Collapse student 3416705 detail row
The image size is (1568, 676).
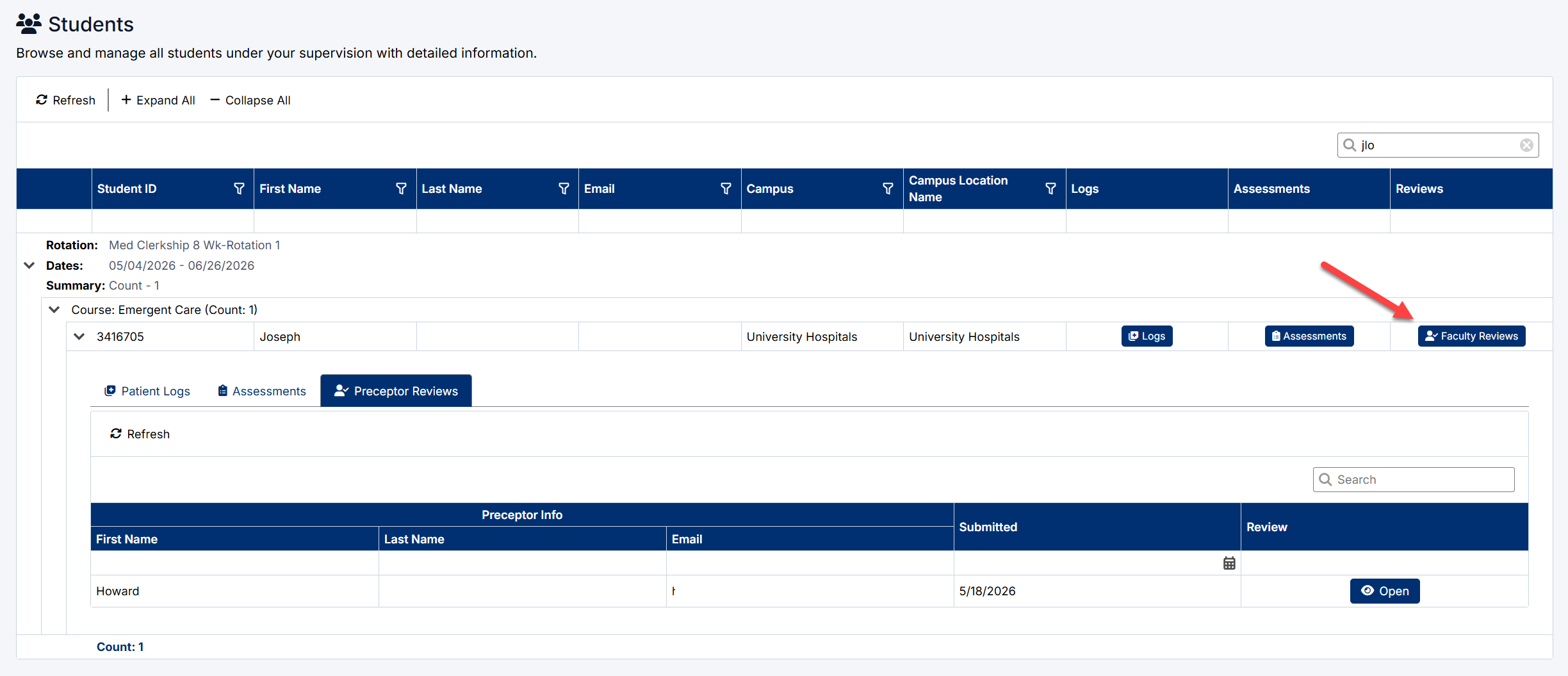point(79,336)
